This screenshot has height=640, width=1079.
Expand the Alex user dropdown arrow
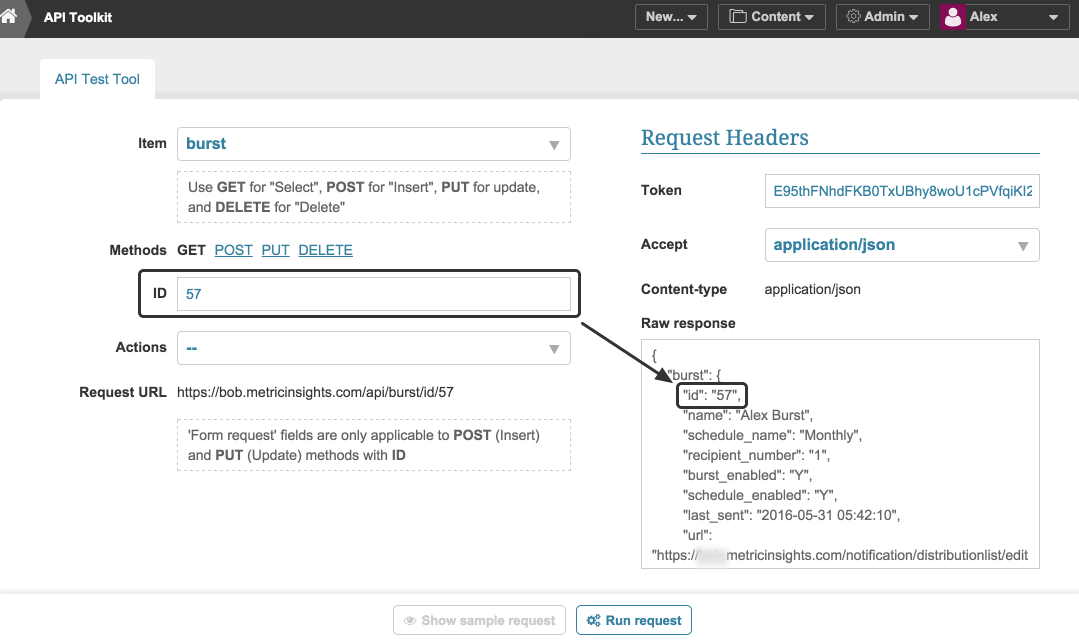click(1054, 18)
